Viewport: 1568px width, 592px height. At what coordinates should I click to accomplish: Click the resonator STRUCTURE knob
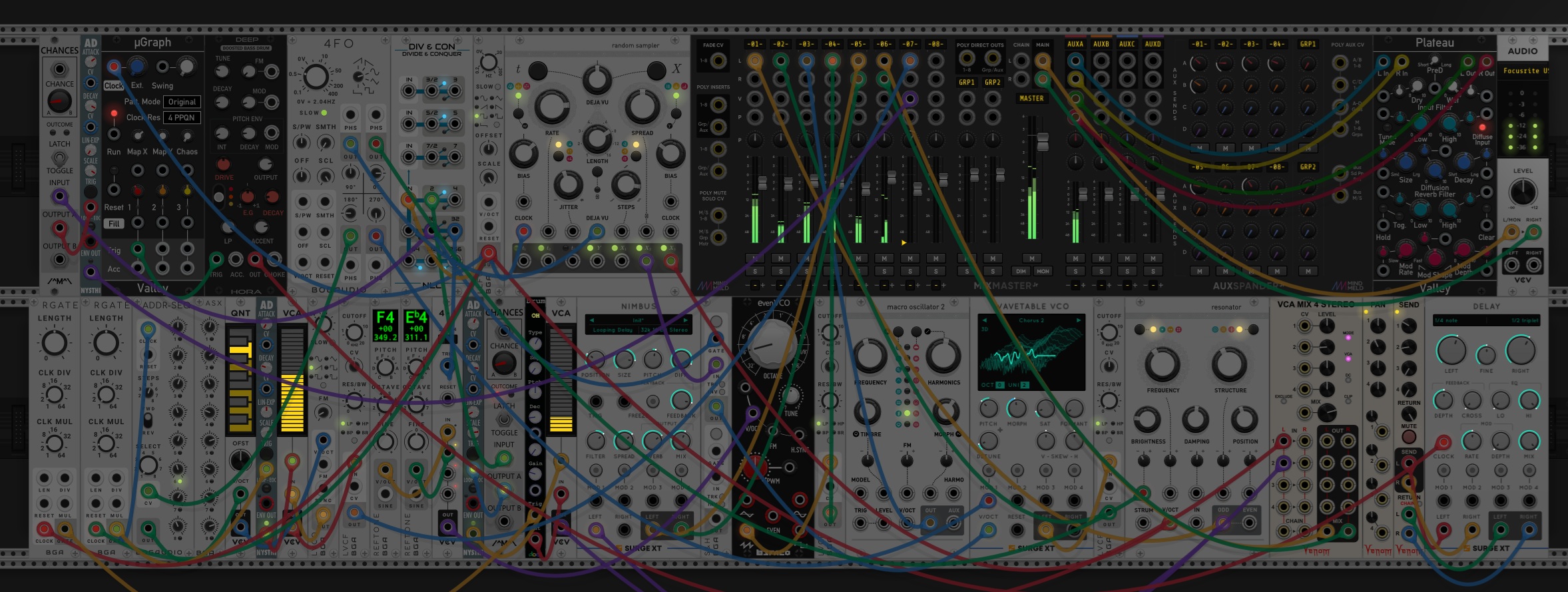1229,364
